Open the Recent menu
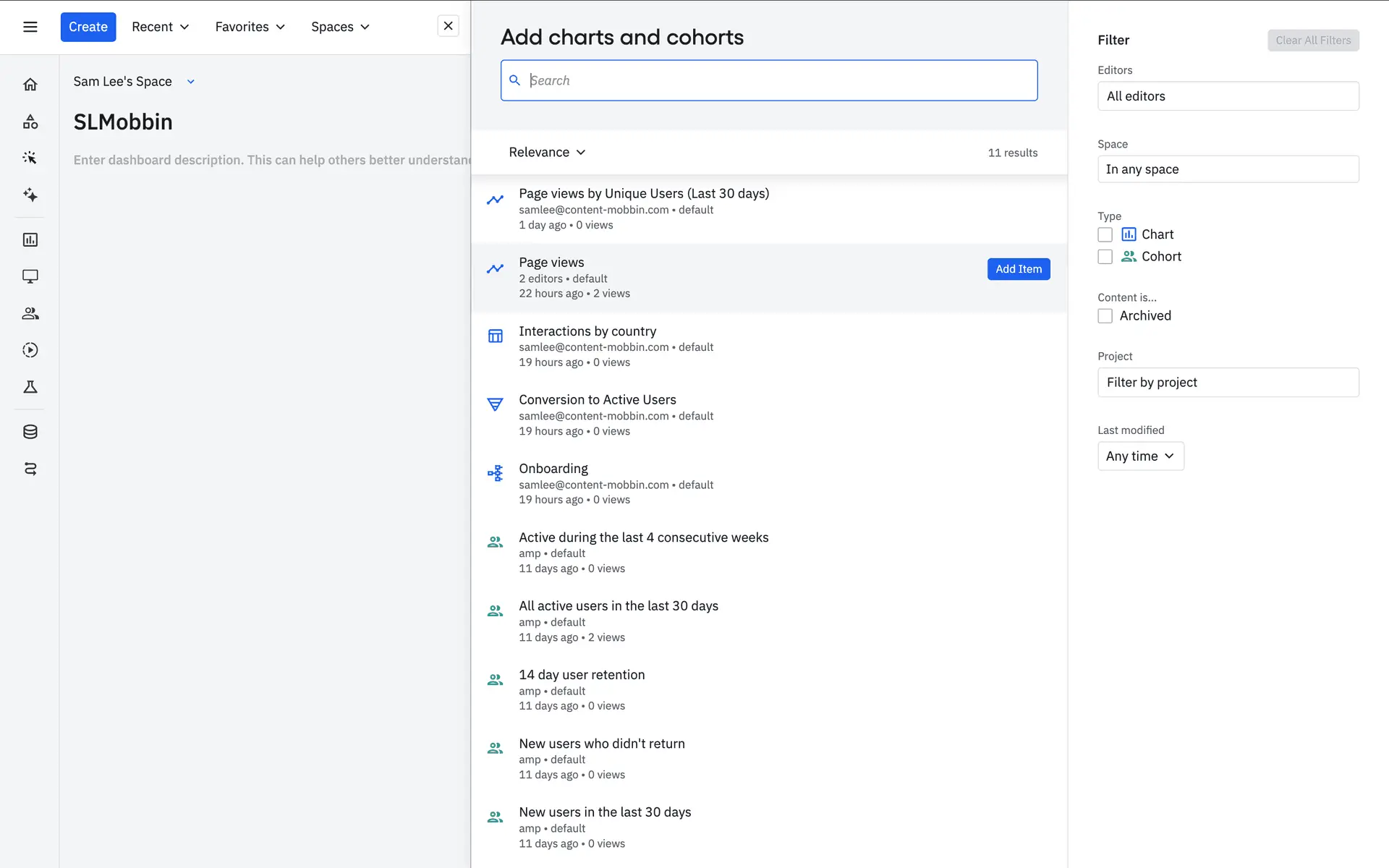1389x868 pixels. click(x=160, y=27)
